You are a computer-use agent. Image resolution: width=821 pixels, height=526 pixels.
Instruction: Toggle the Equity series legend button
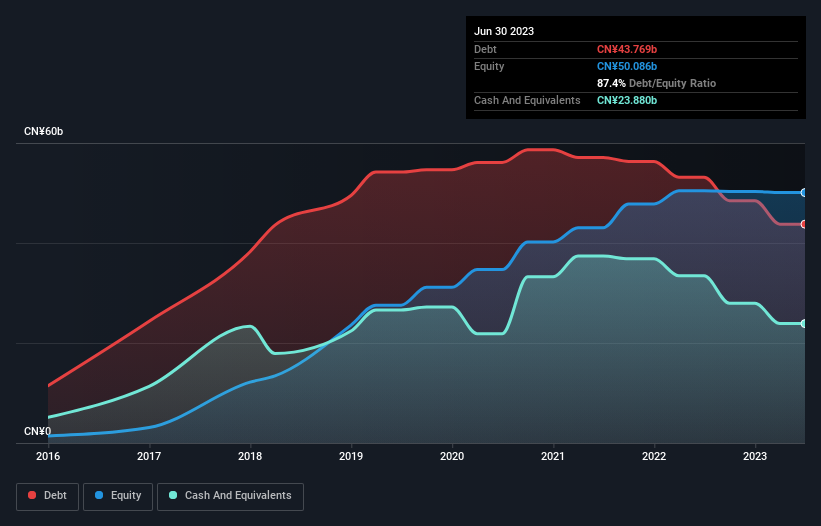pyautogui.click(x=118, y=496)
